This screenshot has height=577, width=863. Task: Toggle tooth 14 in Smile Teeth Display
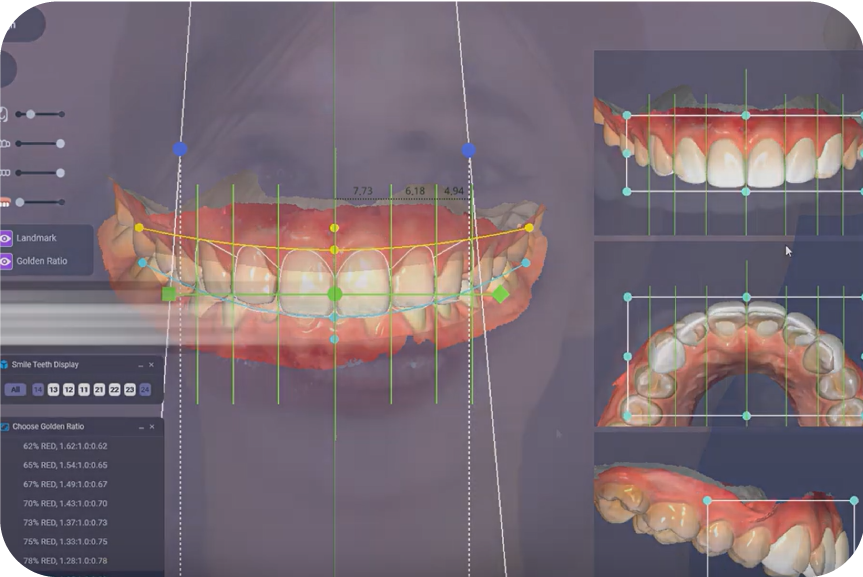38,390
